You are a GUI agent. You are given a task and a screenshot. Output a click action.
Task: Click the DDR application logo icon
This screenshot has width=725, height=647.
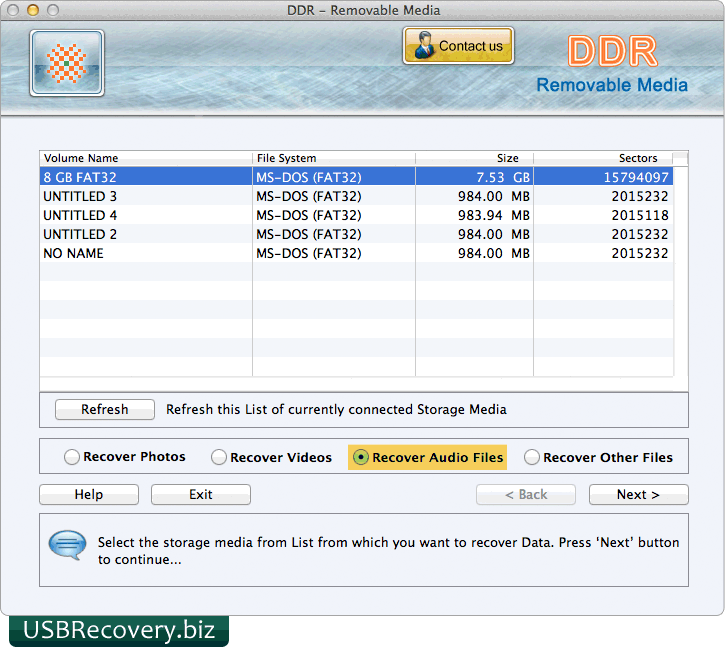point(66,63)
